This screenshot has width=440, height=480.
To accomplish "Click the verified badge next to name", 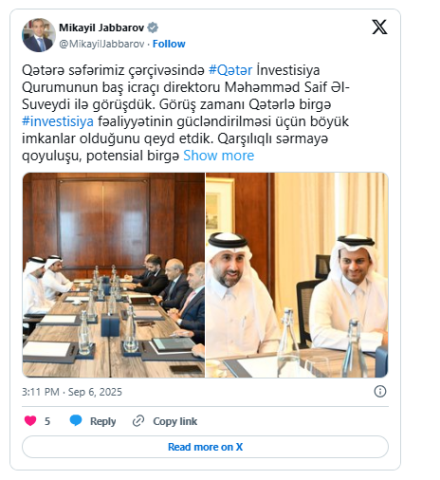I will (x=153, y=27).
